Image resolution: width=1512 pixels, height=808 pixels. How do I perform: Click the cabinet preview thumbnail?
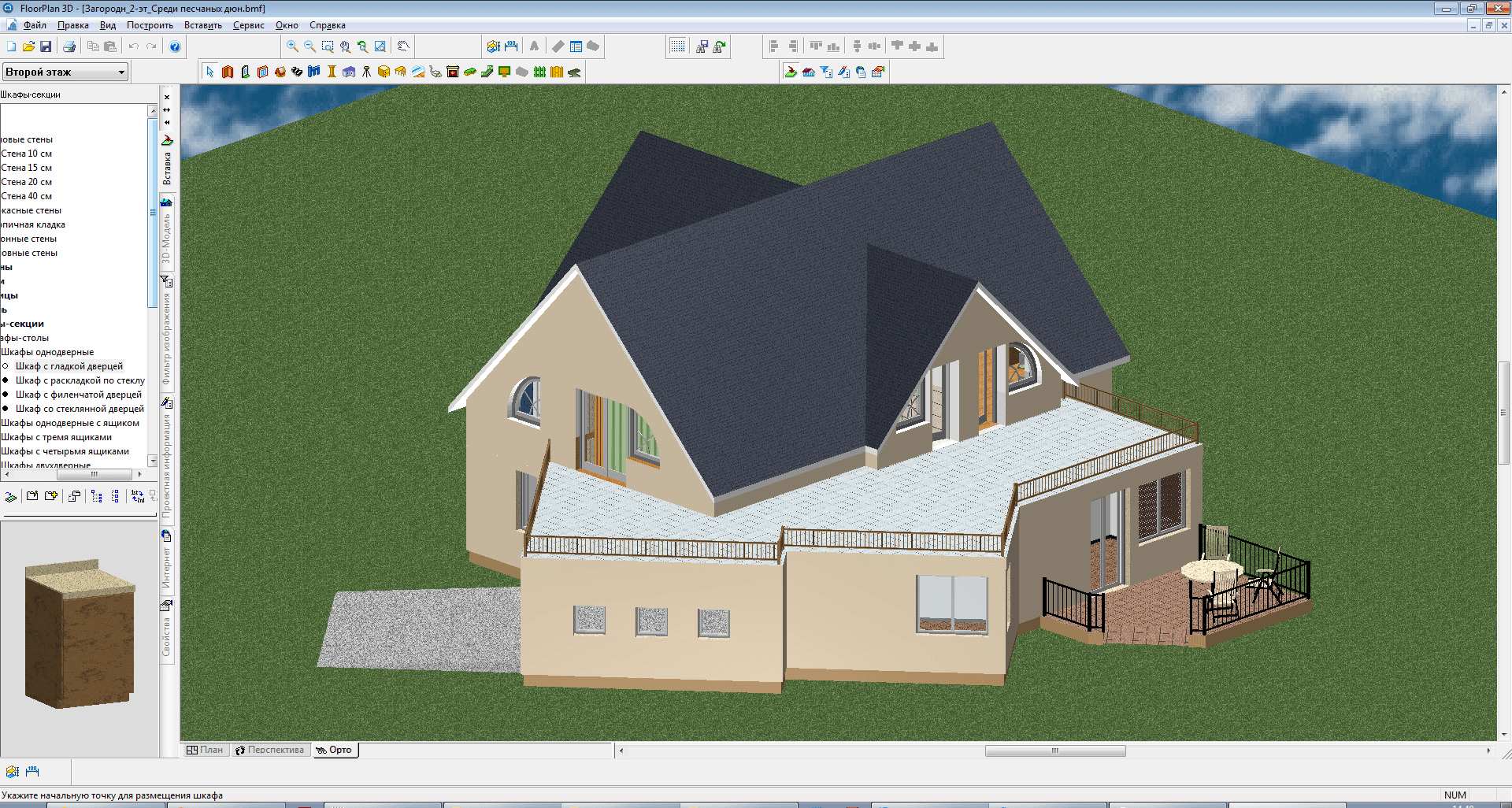pyautogui.click(x=80, y=634)
